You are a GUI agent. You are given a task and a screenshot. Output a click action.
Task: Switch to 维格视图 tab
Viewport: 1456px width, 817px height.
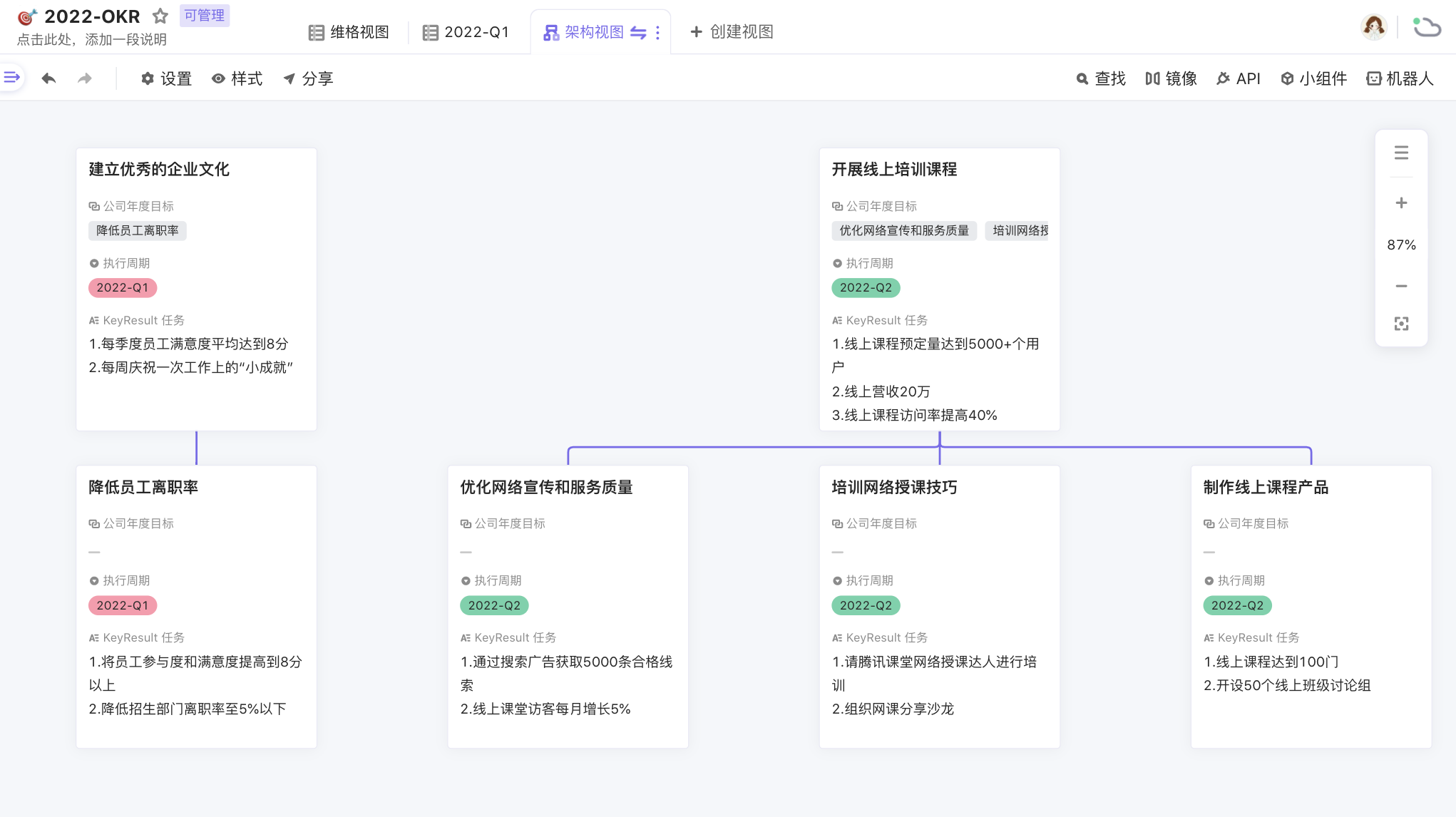click(349, 32)
